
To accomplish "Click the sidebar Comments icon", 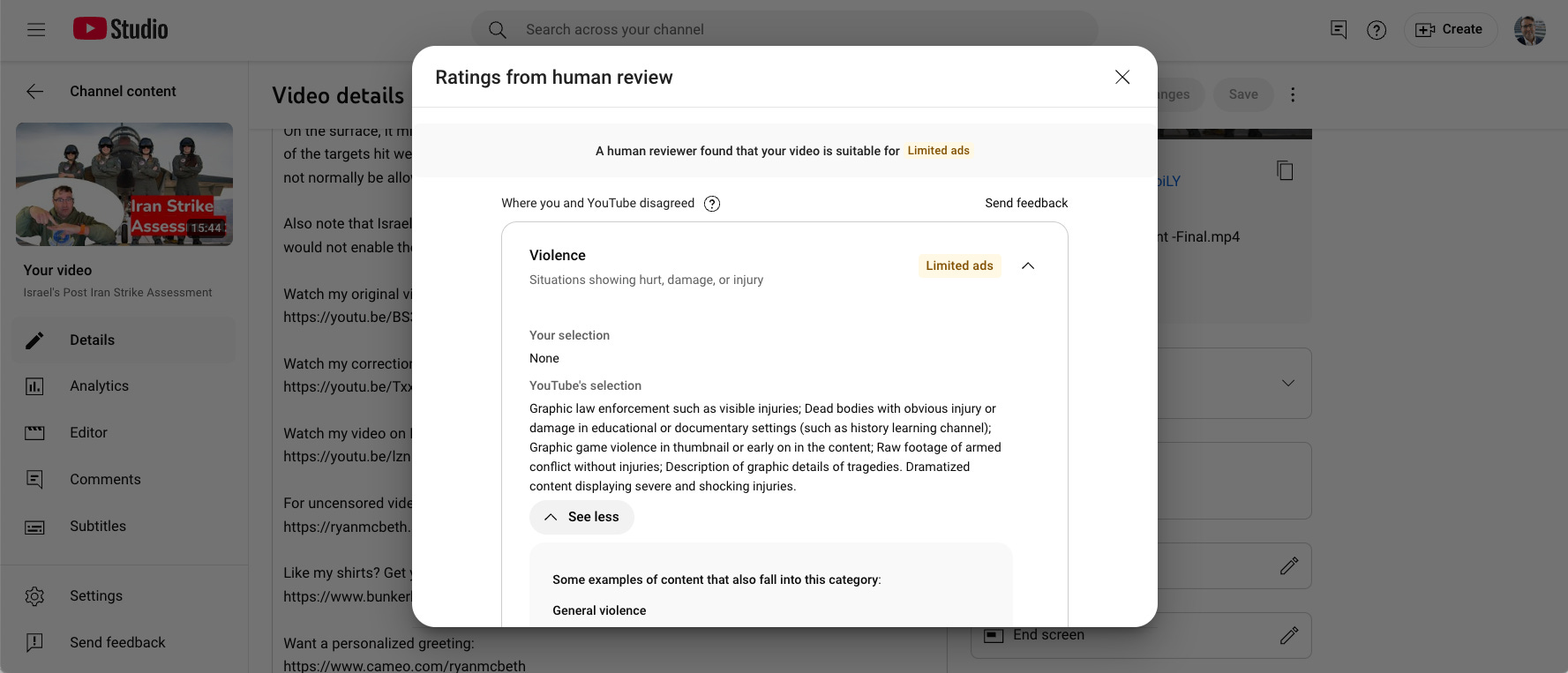I will click(34, 480).
